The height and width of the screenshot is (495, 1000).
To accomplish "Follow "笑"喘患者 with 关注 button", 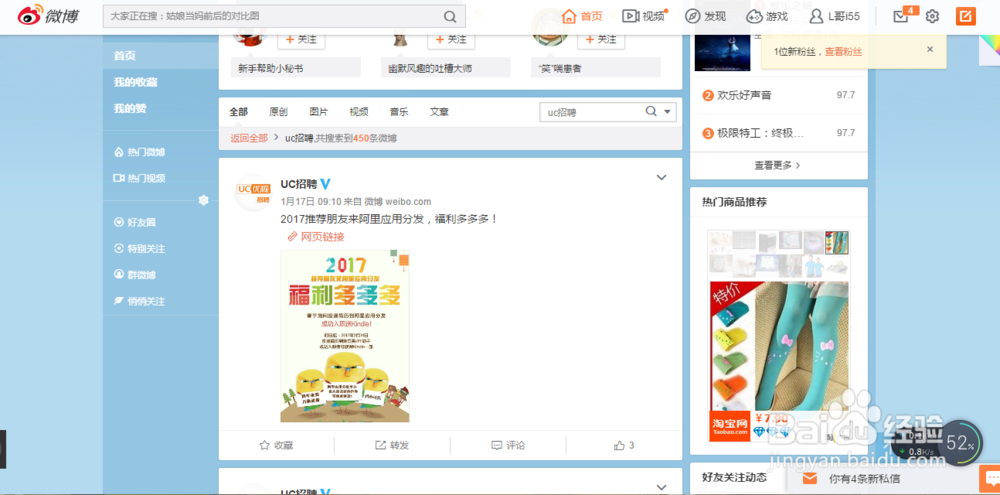I will coord(601,40).
